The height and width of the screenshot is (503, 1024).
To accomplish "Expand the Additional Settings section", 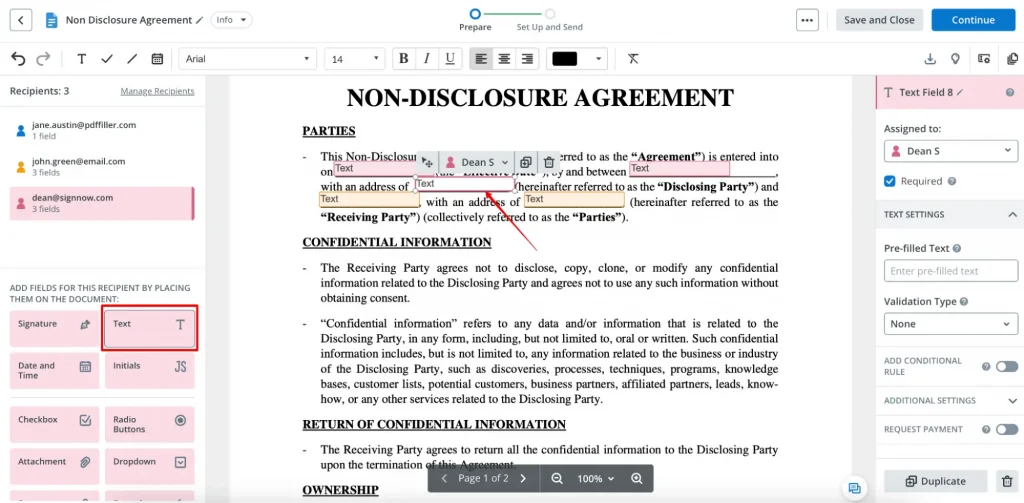I will (1012, 400).
